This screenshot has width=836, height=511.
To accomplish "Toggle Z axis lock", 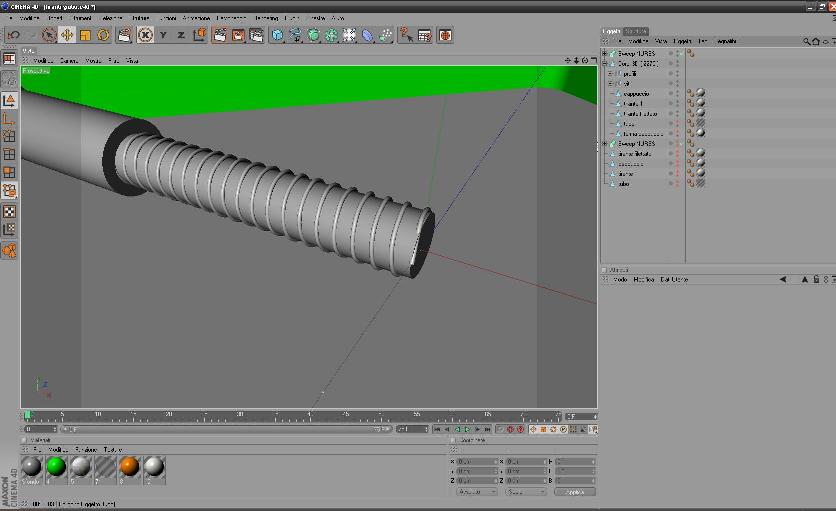I will 181,35.
